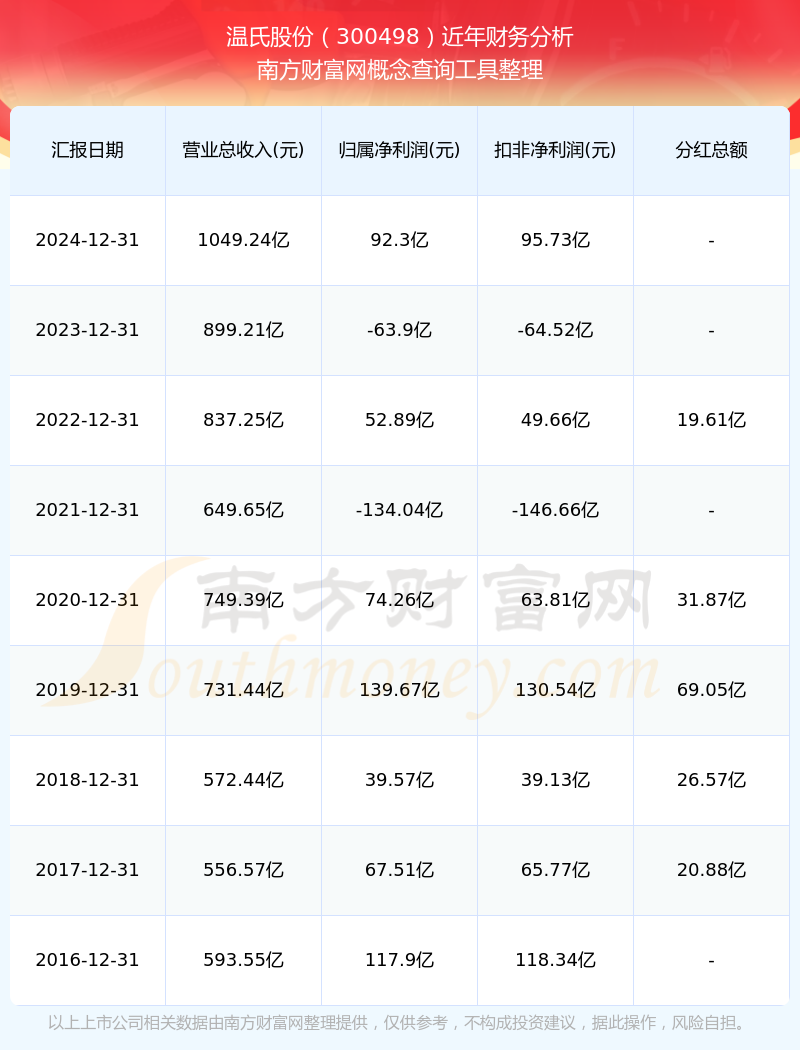Select the 归属净利润(元) column header
Viewport: 800px width, 1050px height.
pyautogui.click(x=400, y=150)
